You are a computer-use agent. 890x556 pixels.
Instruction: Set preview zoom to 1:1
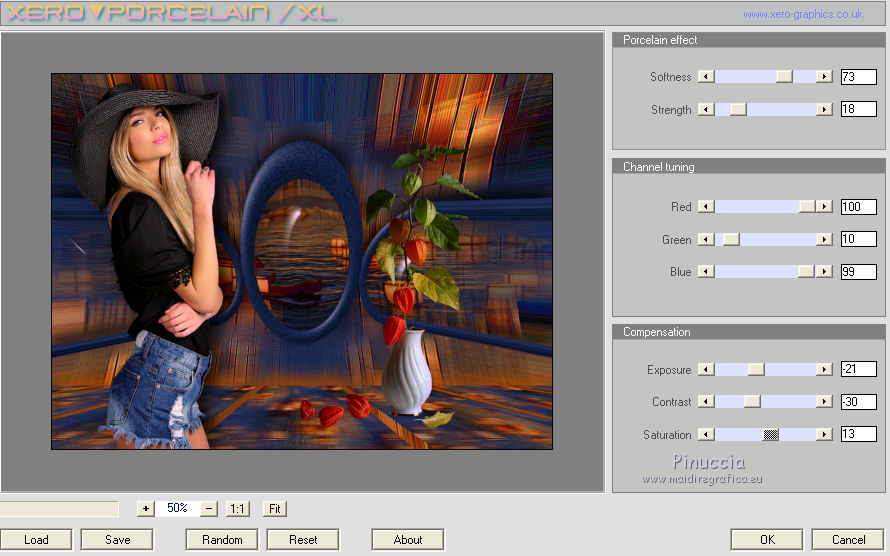tap(238, 508)
